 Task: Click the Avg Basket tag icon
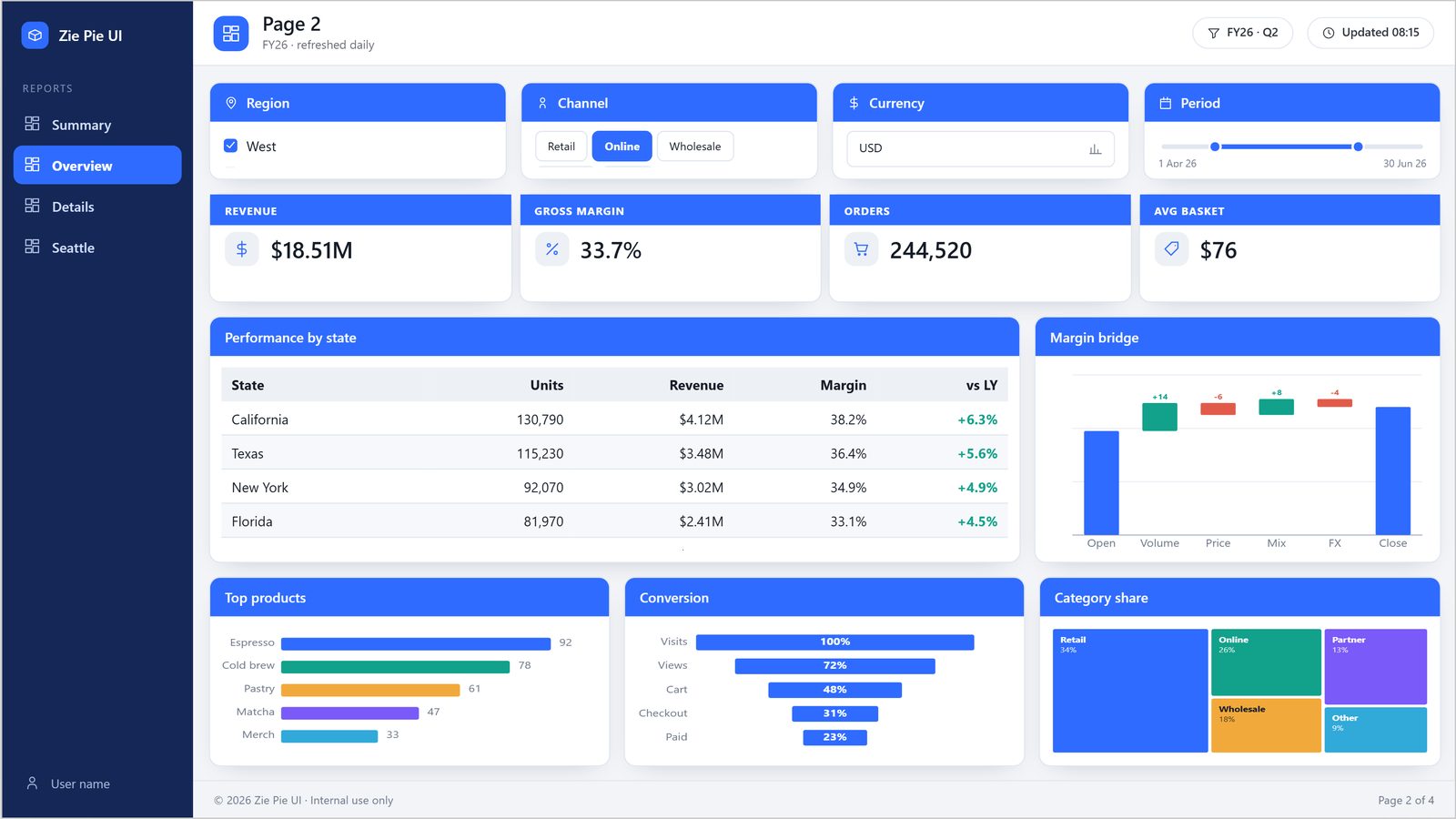click(1171, 249)
